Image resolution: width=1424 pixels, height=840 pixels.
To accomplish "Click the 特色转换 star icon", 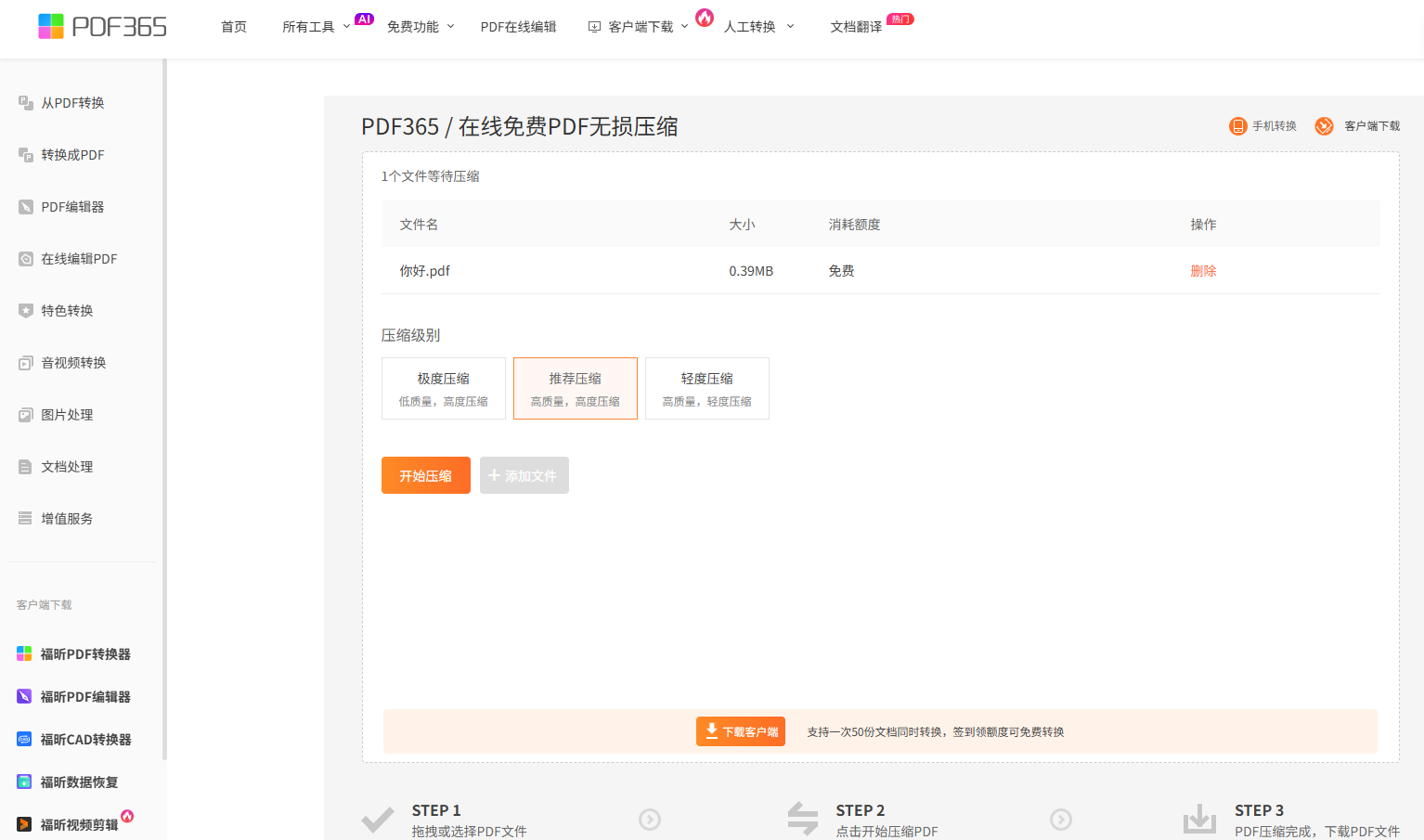I will coord(26,311).
